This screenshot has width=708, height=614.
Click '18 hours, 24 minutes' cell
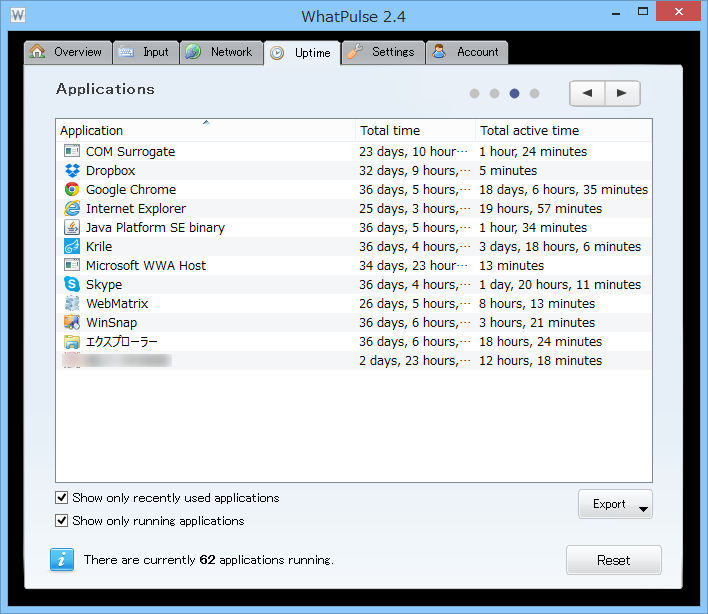540,341
